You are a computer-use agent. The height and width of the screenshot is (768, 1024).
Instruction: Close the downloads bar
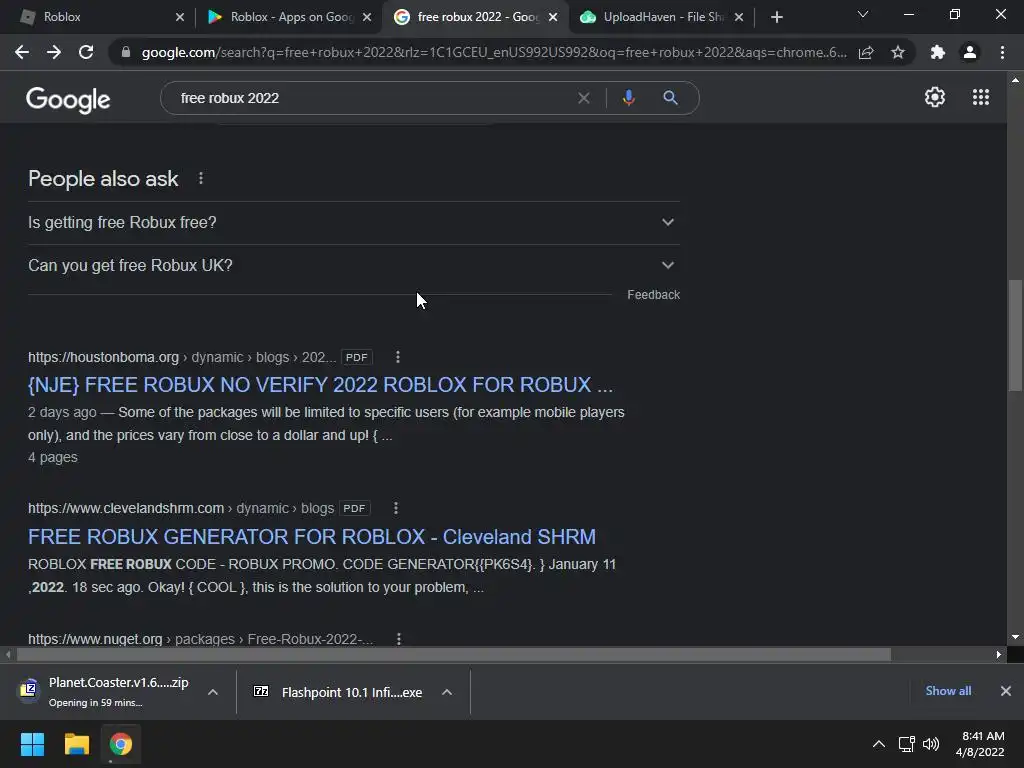click(x=1006, y=691)
